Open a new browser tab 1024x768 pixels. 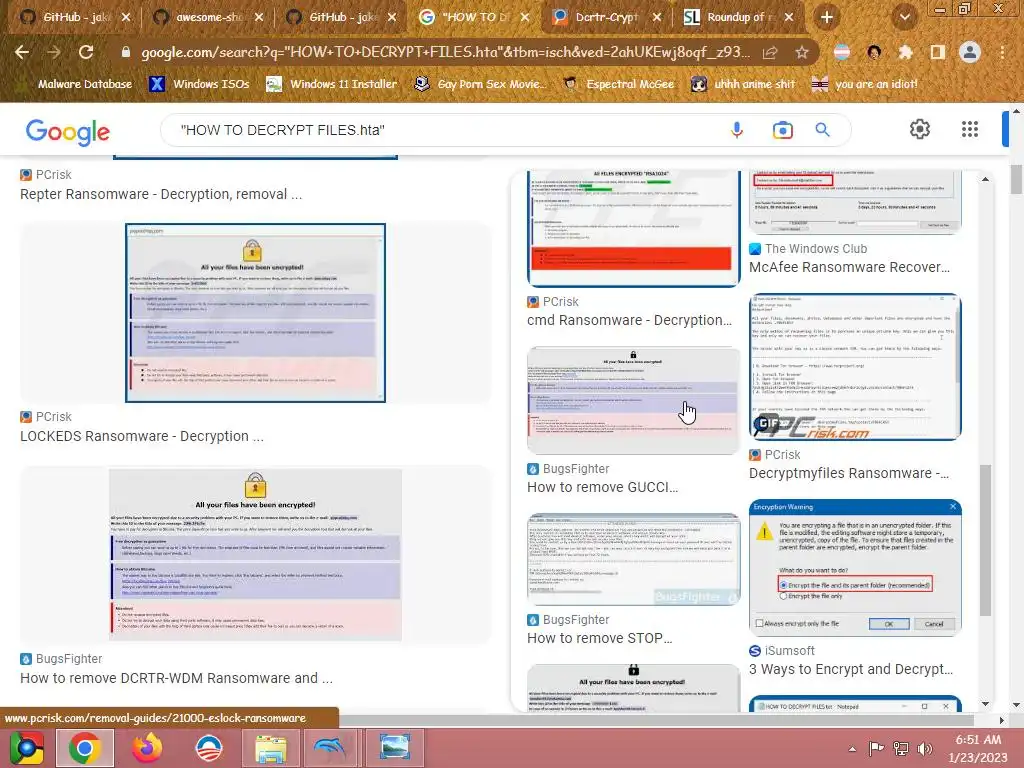tap(827, 17)
